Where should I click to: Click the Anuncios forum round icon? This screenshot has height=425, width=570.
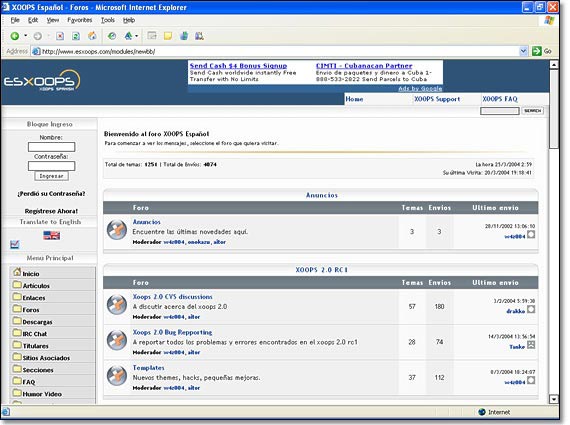pos(117,230)
